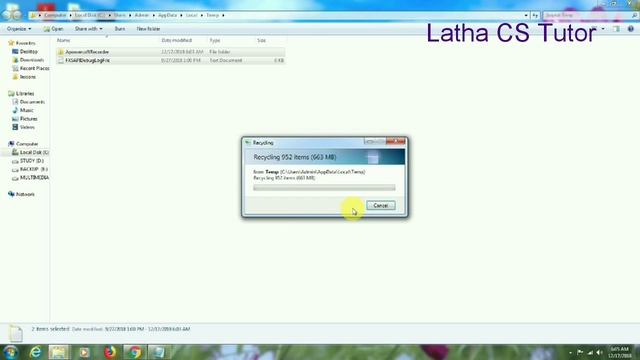This screenshot has height=360, width=640.
Task: Open the Documents library
Action: click(x=32, y=102)
